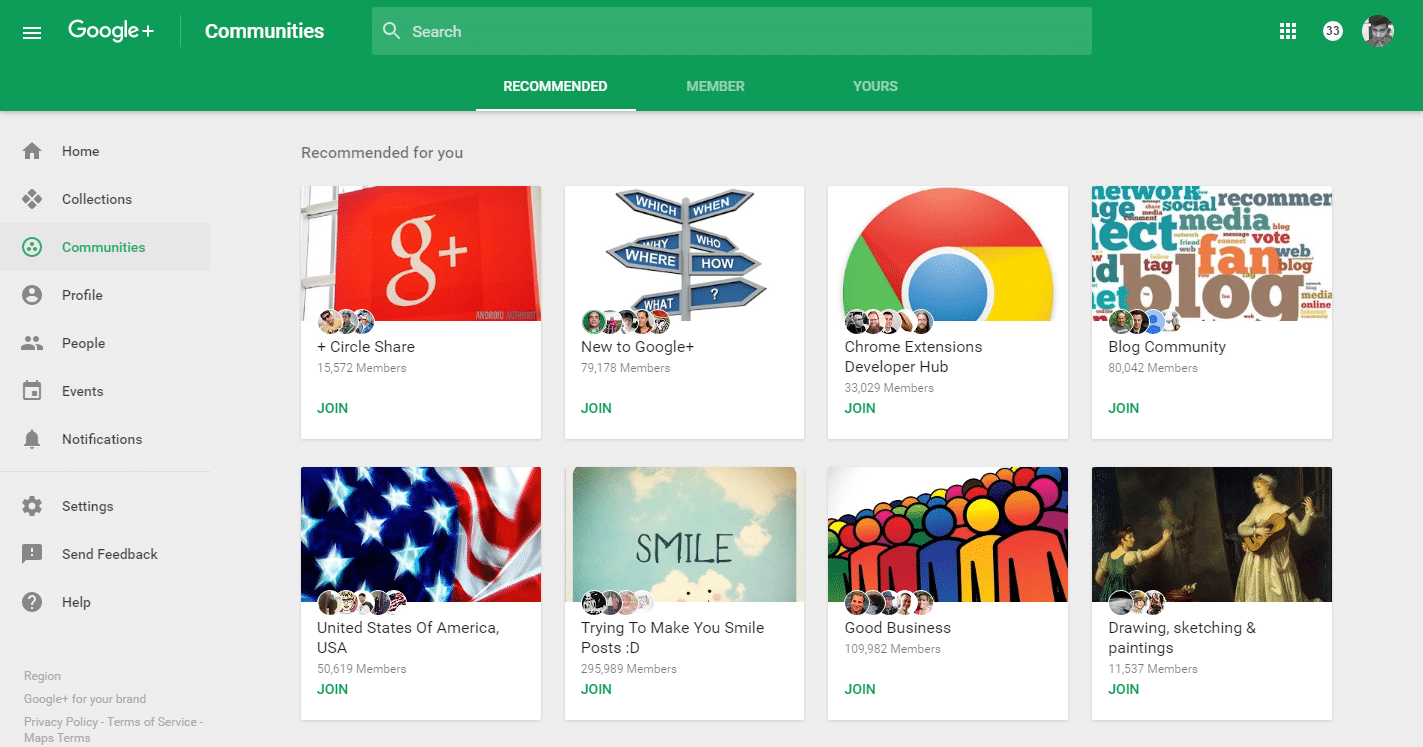Join the New to Google+ community
Screen dimensions: 1423x747
click(x=596, y=408)
